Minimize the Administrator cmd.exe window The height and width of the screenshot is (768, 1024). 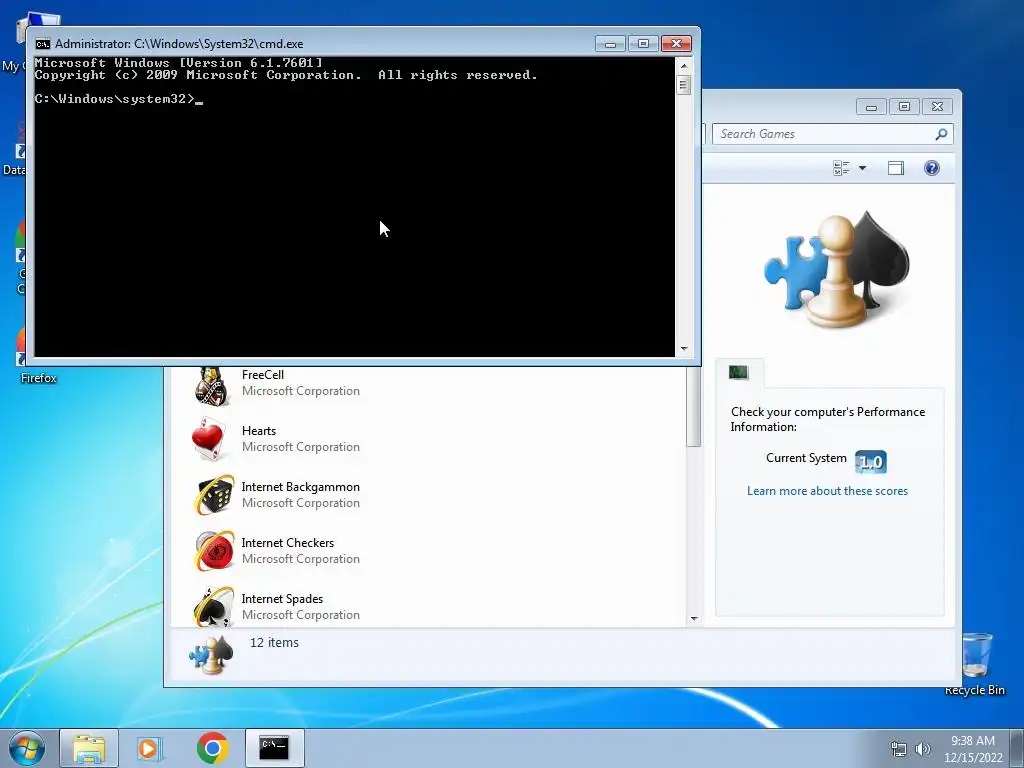(x=611, y=44)
